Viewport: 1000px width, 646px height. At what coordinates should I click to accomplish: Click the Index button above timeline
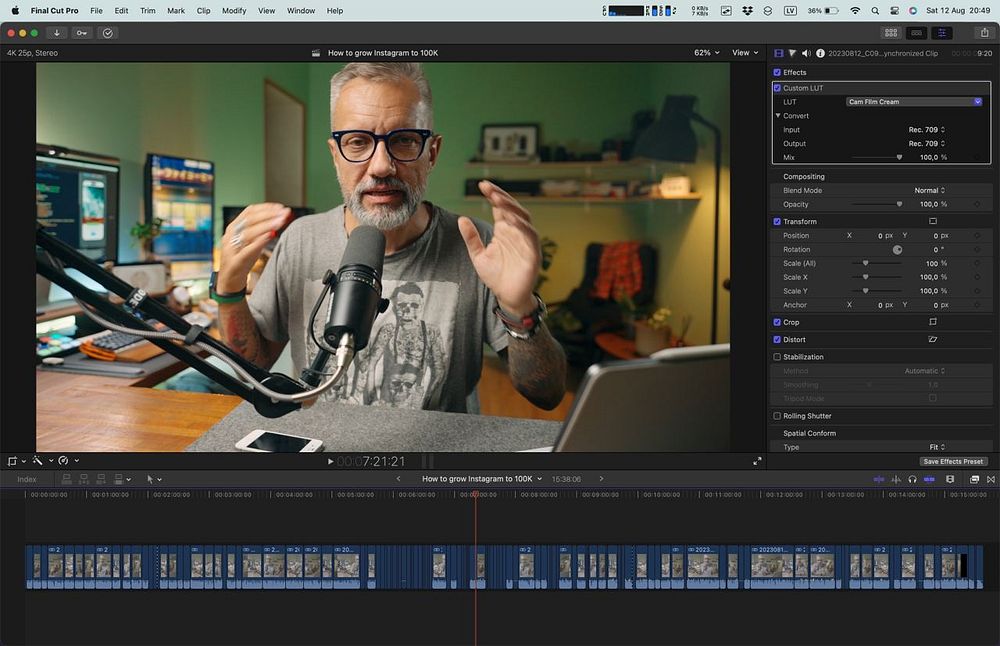[x=27, y=479]
